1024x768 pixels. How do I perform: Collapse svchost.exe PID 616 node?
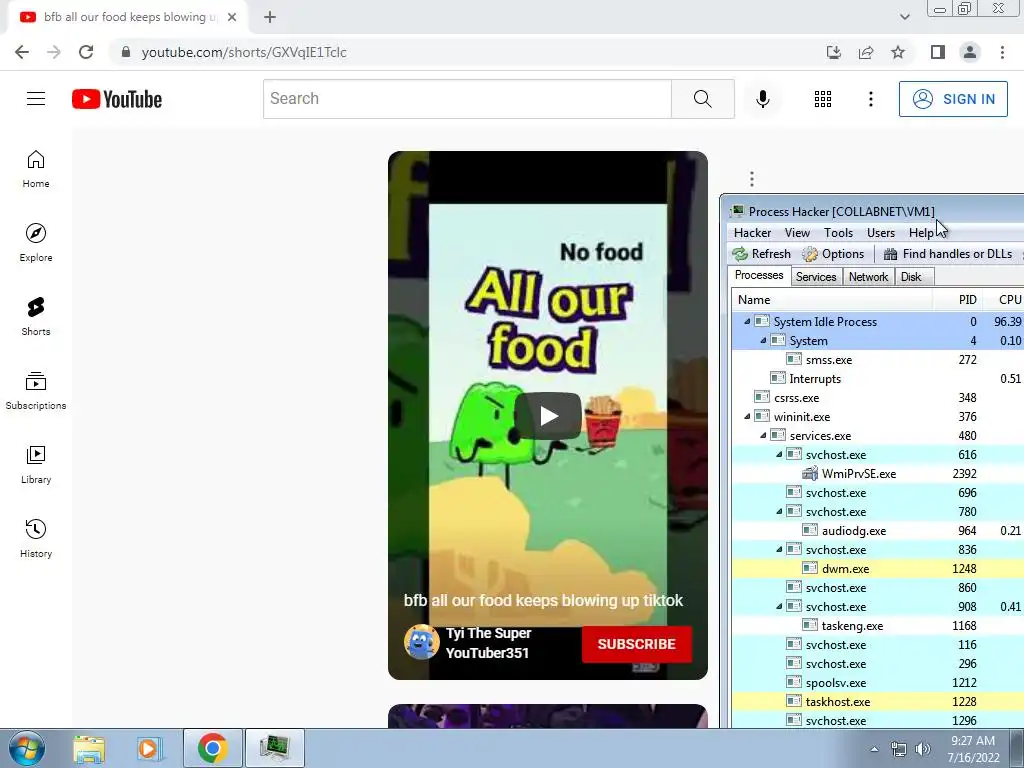tap(779, 454)
